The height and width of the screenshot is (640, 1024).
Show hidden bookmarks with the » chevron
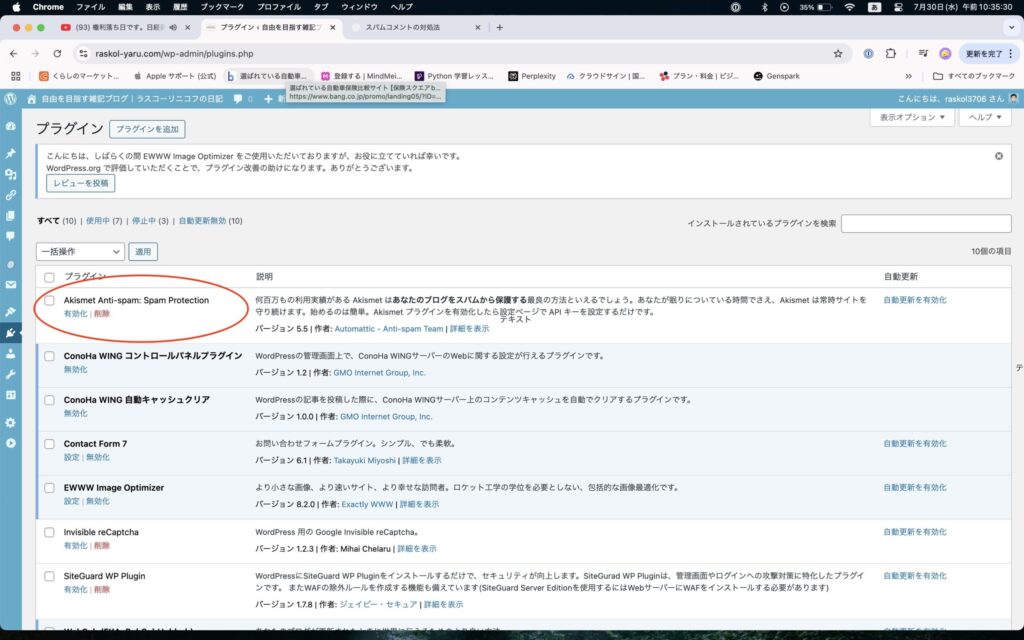(908, 76)
